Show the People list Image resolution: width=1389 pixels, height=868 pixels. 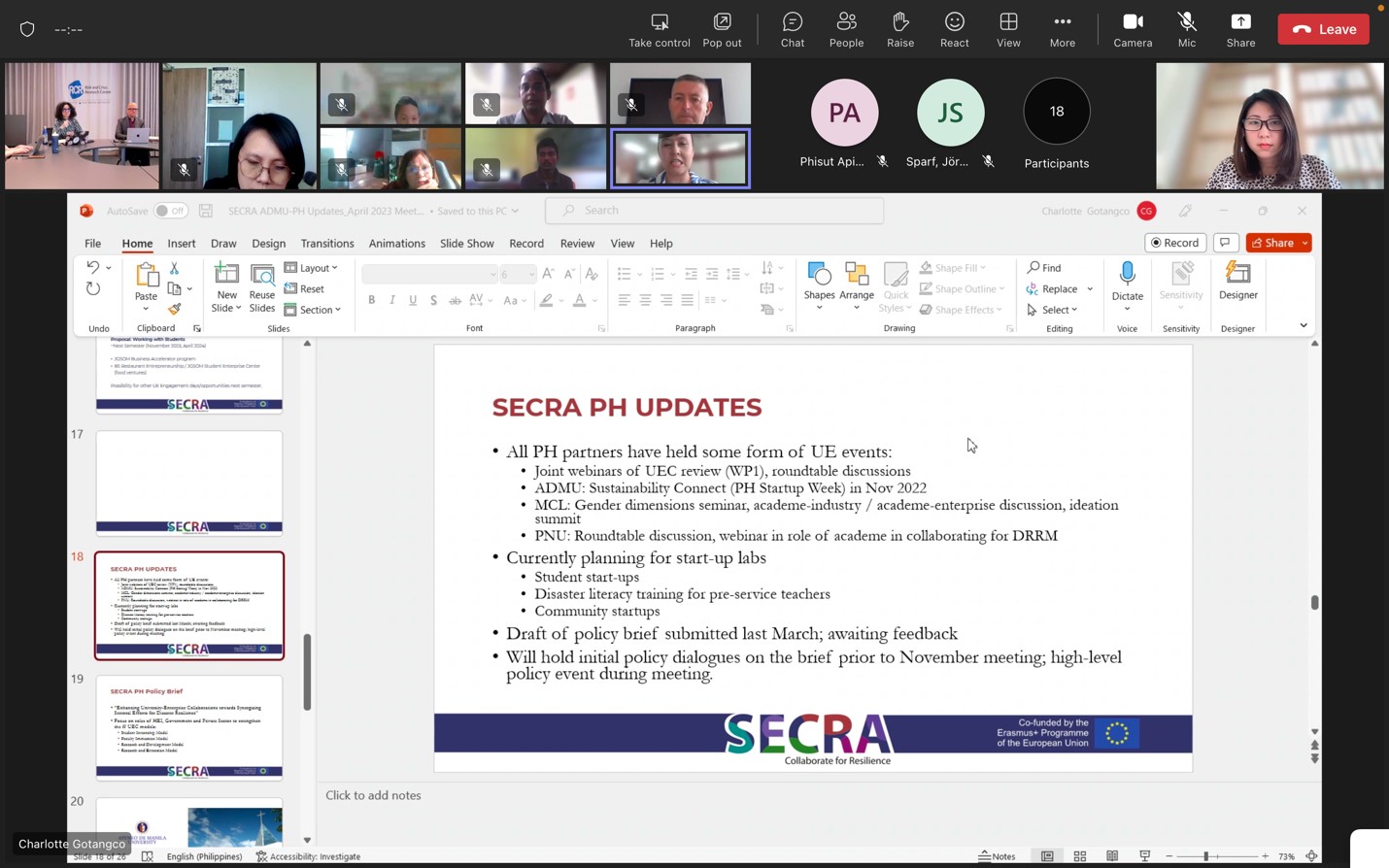pyautogui.click(x=846, y=29)
